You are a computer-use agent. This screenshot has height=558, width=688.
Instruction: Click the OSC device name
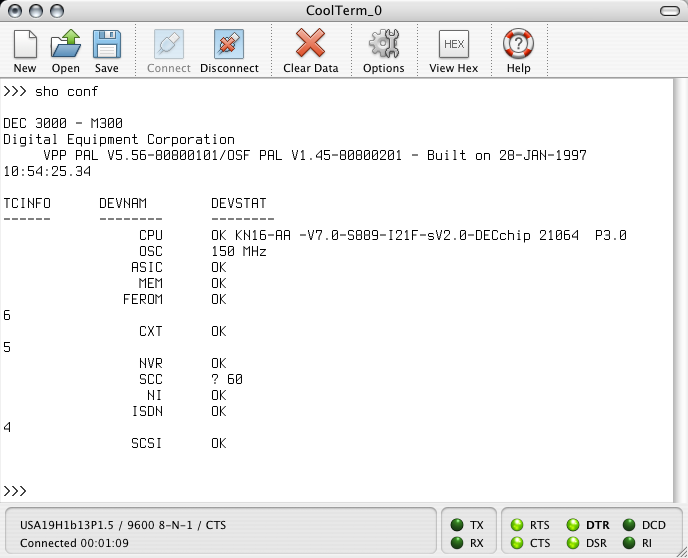click(150, 251)
